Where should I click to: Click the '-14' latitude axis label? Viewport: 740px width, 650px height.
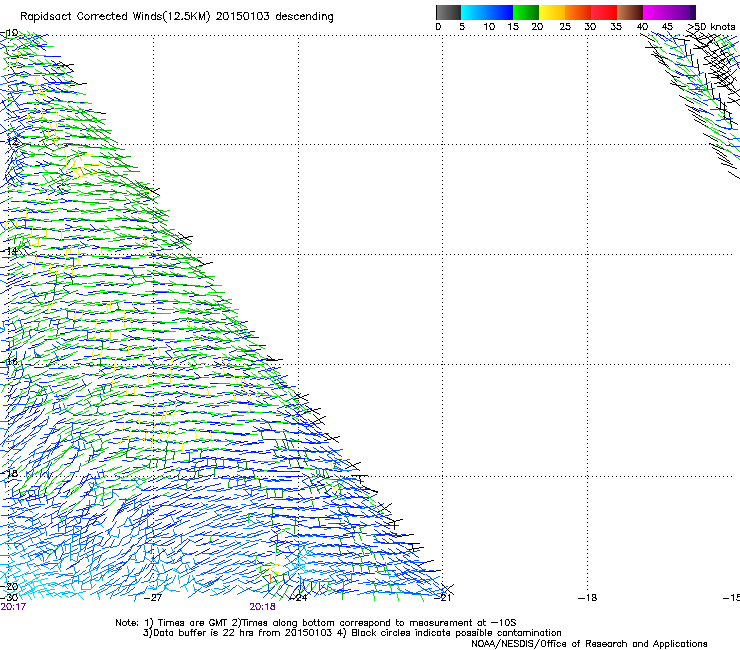point(9,251)
